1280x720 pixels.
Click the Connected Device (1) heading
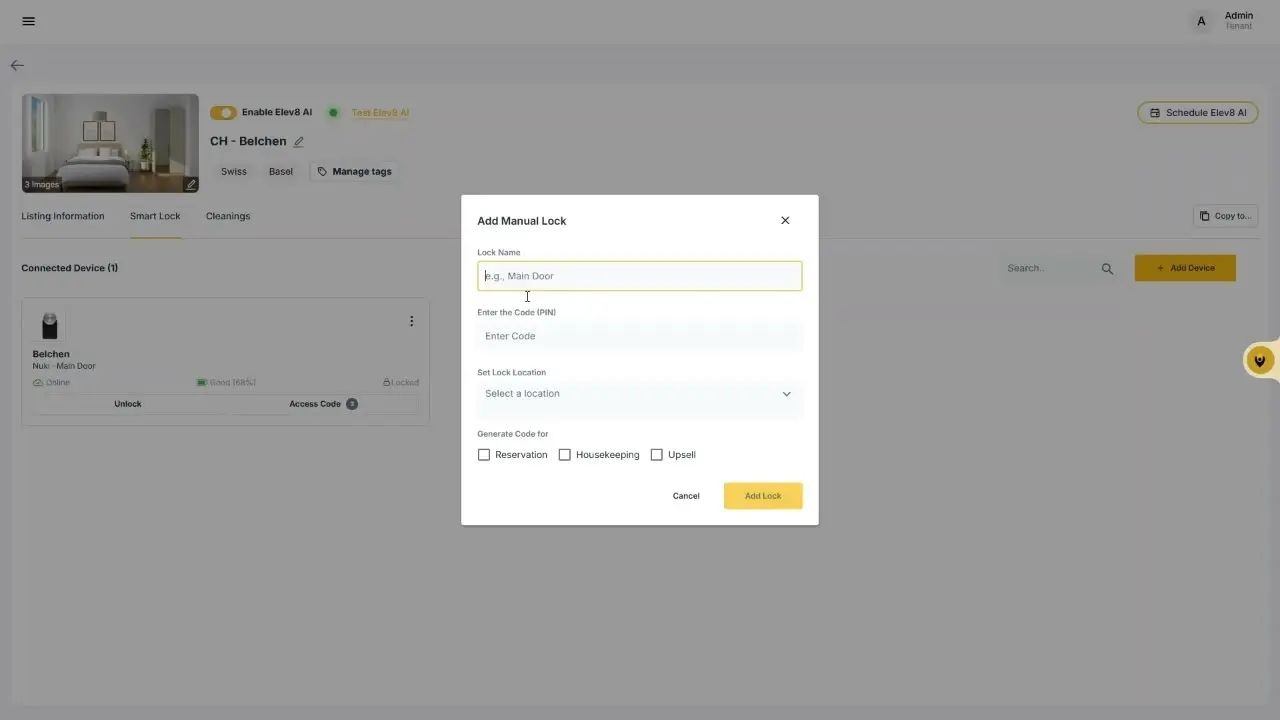pyautogui.click(x=70, y=268)
